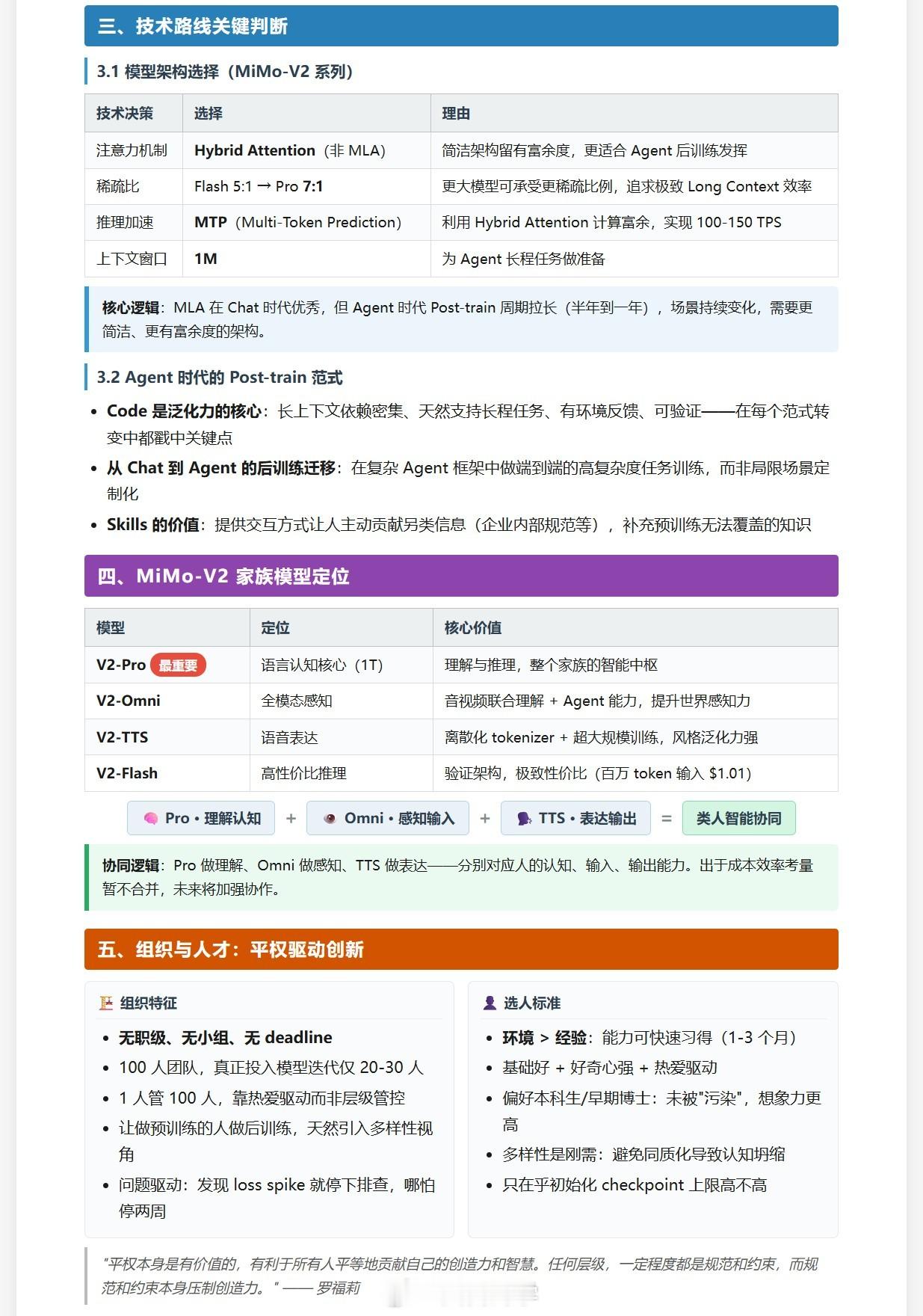The image size is (923, 1316).
Task: Click the italic quote attributed to 罗福莉
Action: tap(460, 1276)
